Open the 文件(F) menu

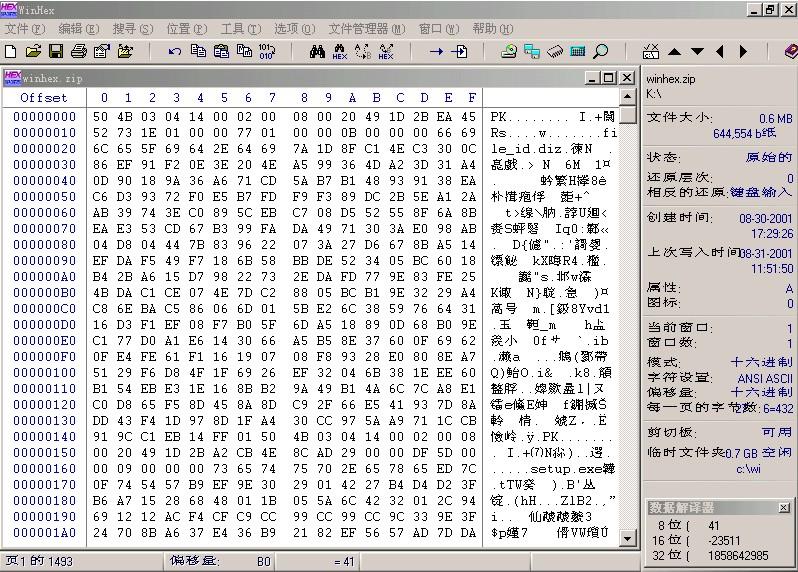click(x=25, y=28)
